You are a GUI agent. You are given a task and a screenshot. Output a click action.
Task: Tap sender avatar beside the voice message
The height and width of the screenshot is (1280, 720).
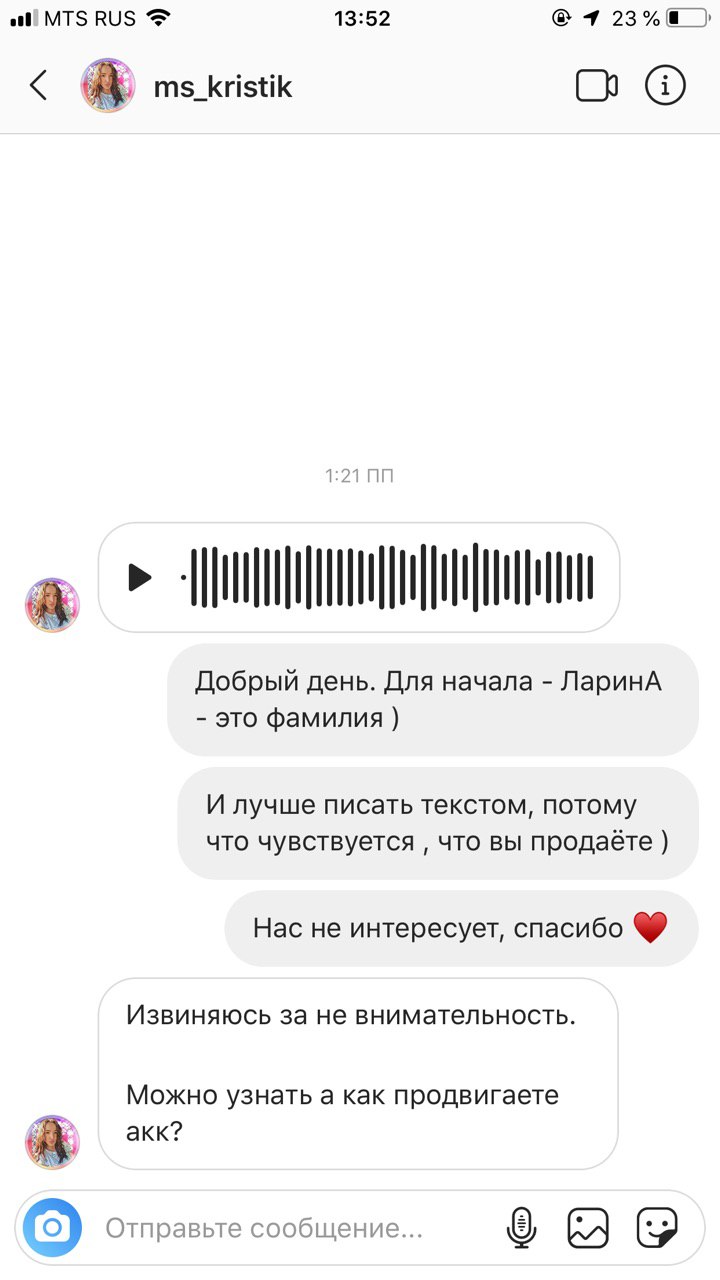(52, 605)
